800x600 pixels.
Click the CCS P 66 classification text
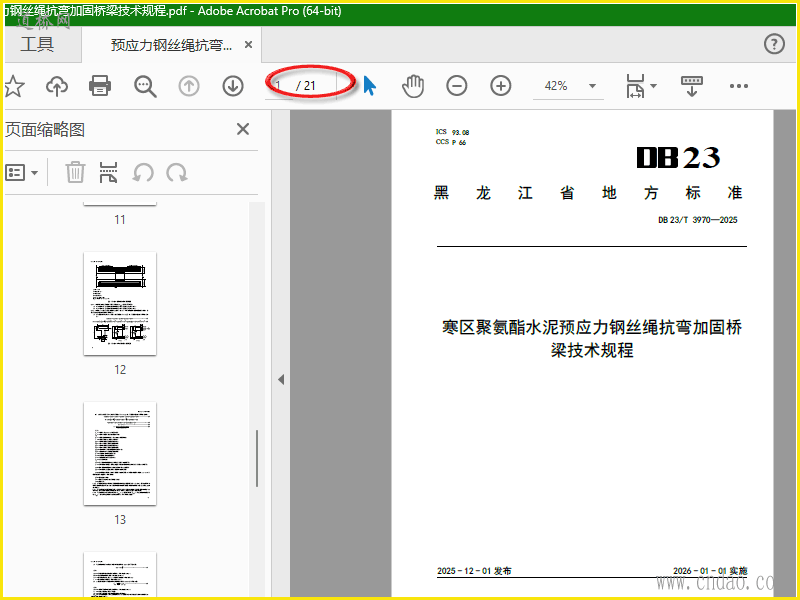tap(451, 142)
